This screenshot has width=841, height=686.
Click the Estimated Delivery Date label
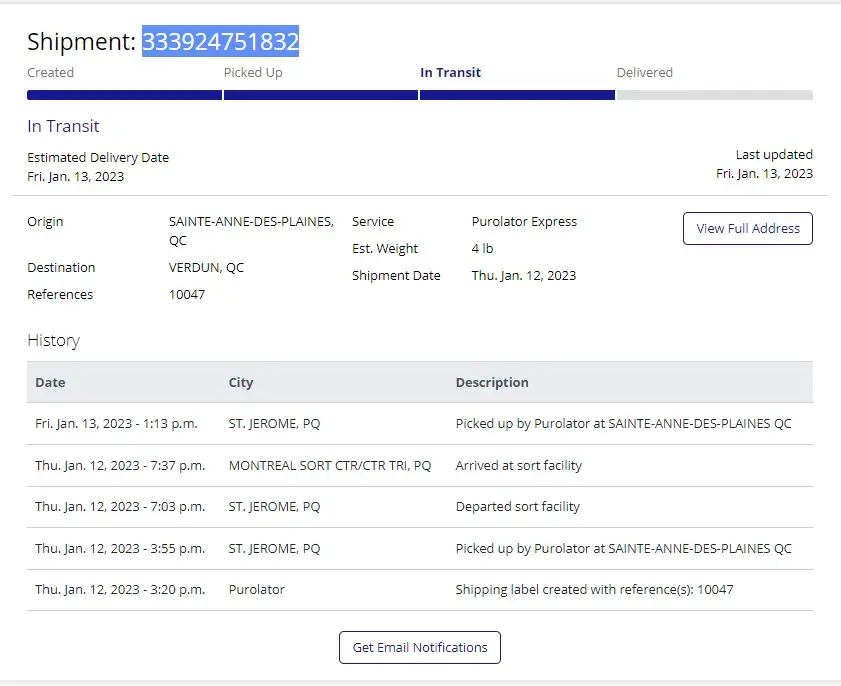tap(98, 157)
